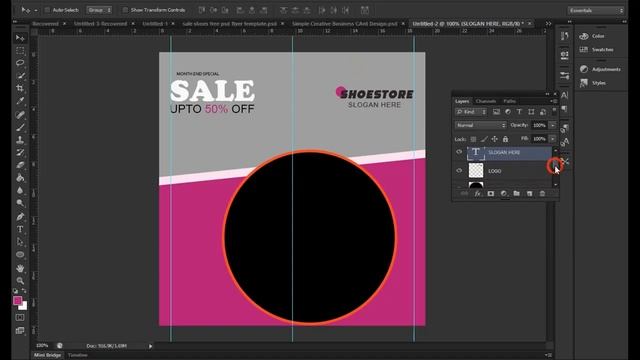
Task: Select the Pen tool
Action: pyautogui.click(x=20, y=217)
